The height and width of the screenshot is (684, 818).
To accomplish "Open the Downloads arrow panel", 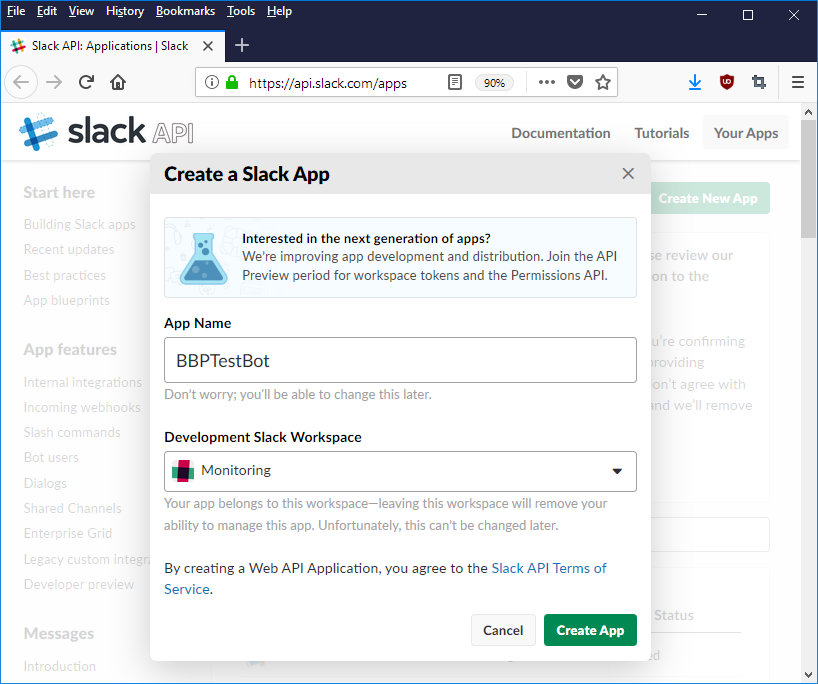I will tap(694, 82).
